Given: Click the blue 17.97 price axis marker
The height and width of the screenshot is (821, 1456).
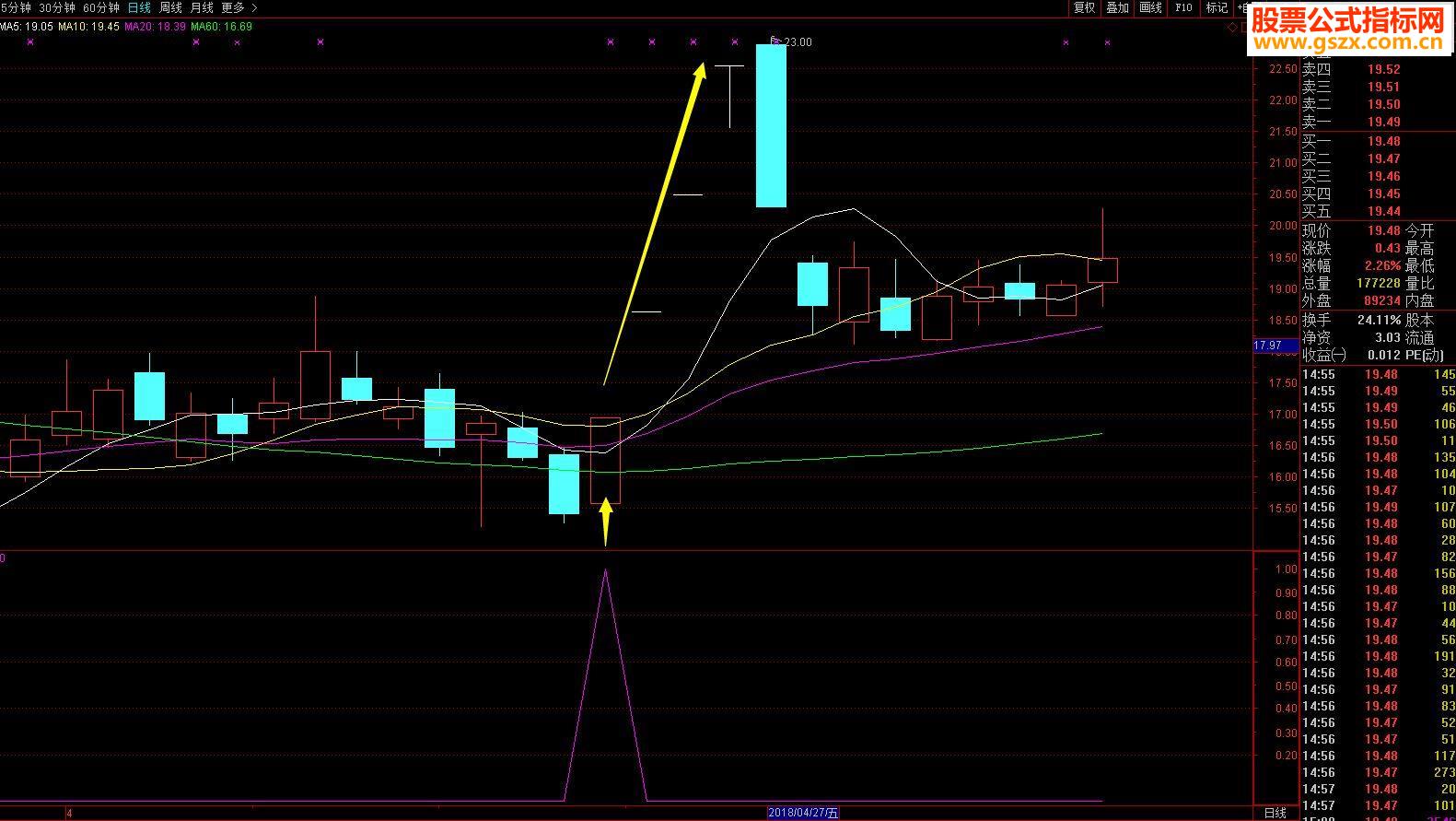Looking at the screenshot, I should [1275, 346].
